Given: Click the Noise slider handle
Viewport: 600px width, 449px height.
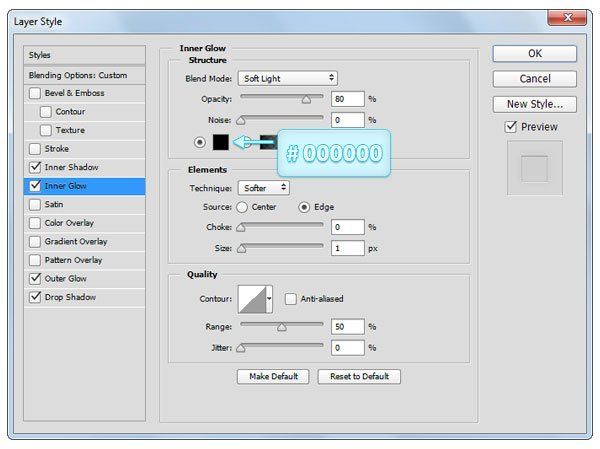Looking at the screenshot, I should 241,121.
